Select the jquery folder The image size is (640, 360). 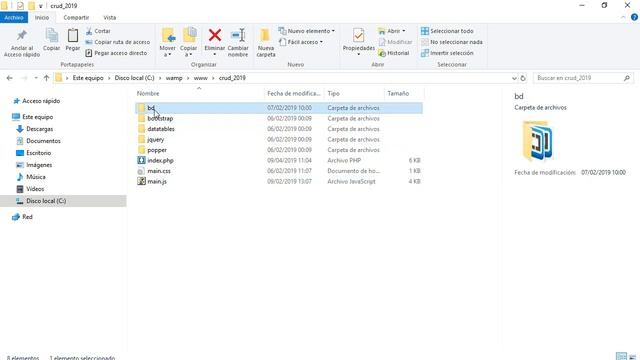point(279,140)
